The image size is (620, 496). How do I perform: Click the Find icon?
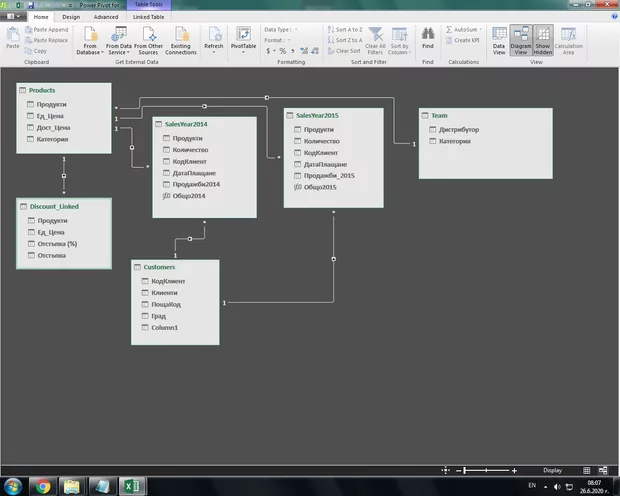click(427, 40)
